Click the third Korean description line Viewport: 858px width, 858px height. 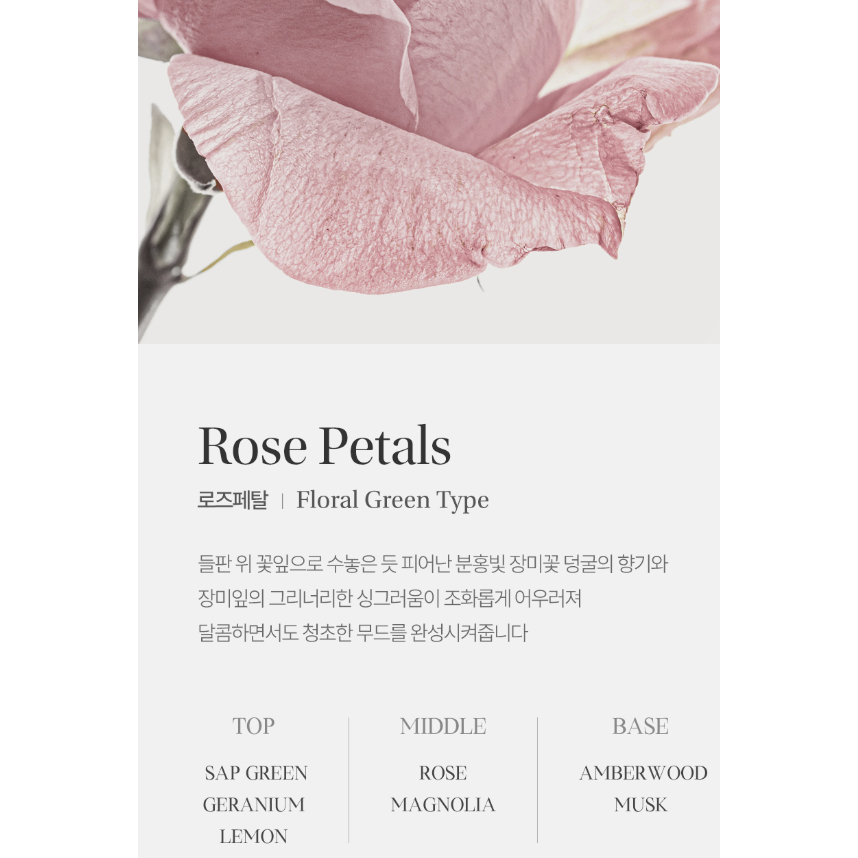pos(363,633)
